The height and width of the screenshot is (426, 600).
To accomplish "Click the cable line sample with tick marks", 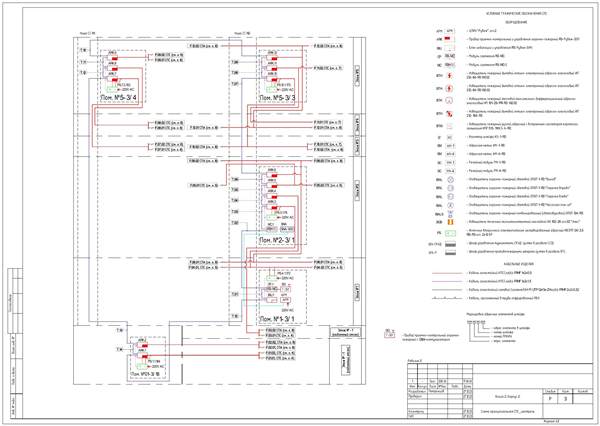I will [447, 298].
